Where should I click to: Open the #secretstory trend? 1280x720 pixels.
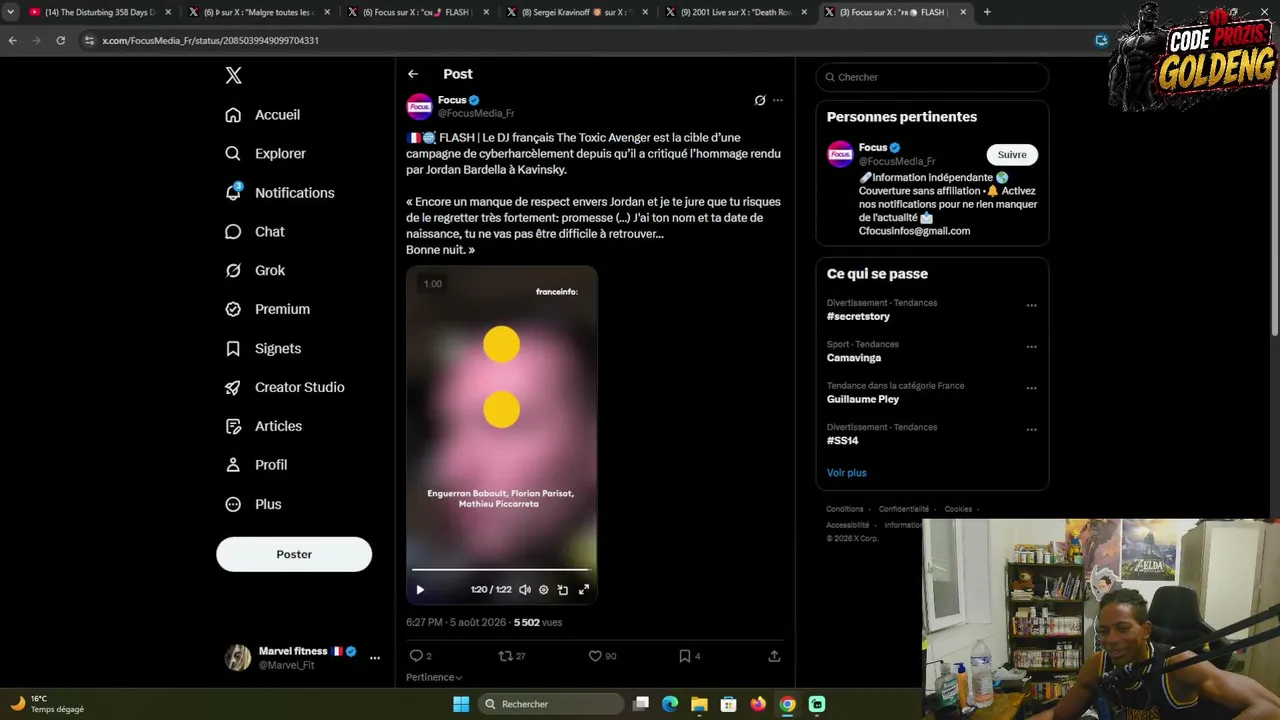[x=858, y=317]
